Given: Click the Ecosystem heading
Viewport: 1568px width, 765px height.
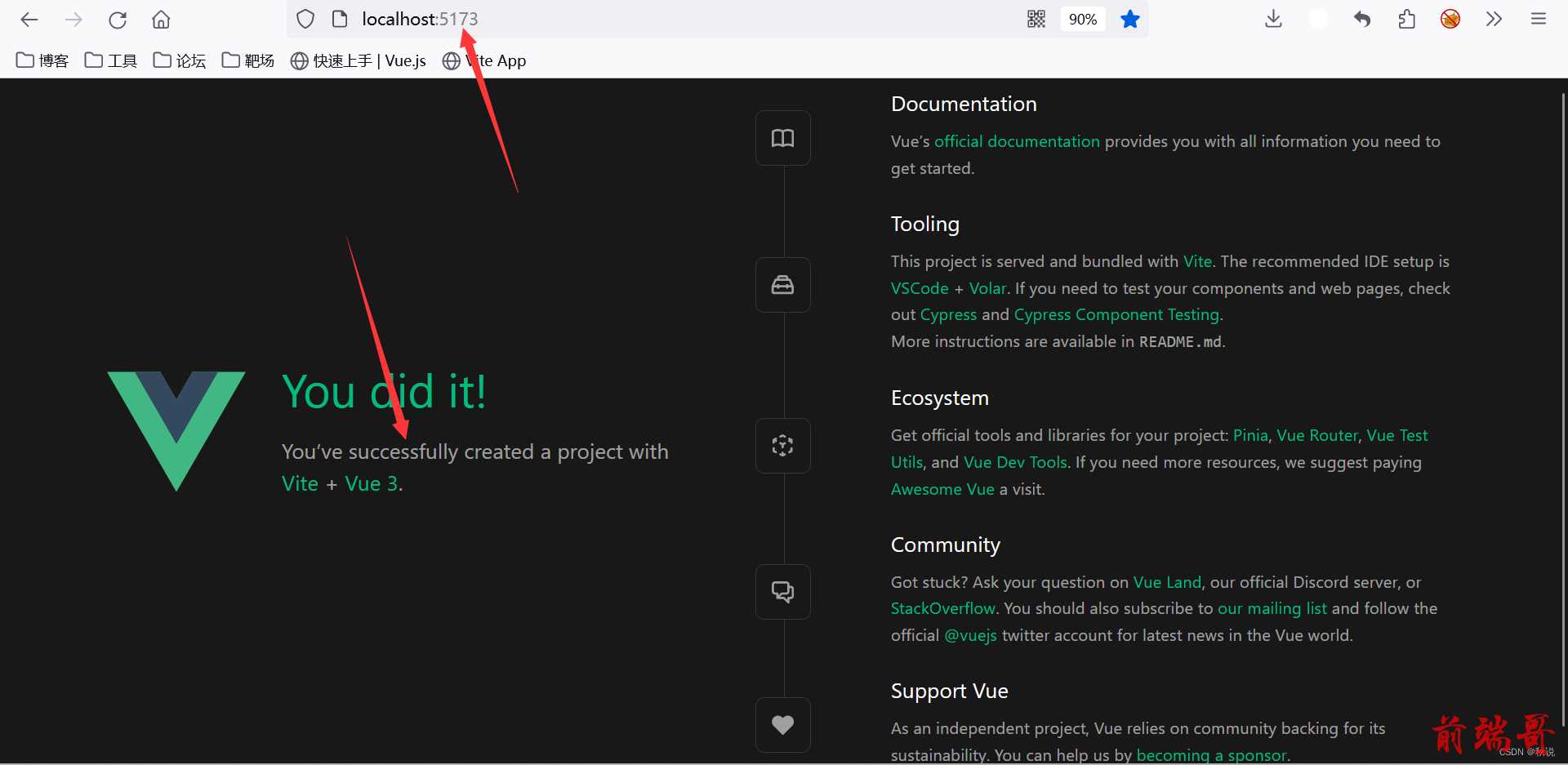Looking at the screenshot, I should point(940,398).
